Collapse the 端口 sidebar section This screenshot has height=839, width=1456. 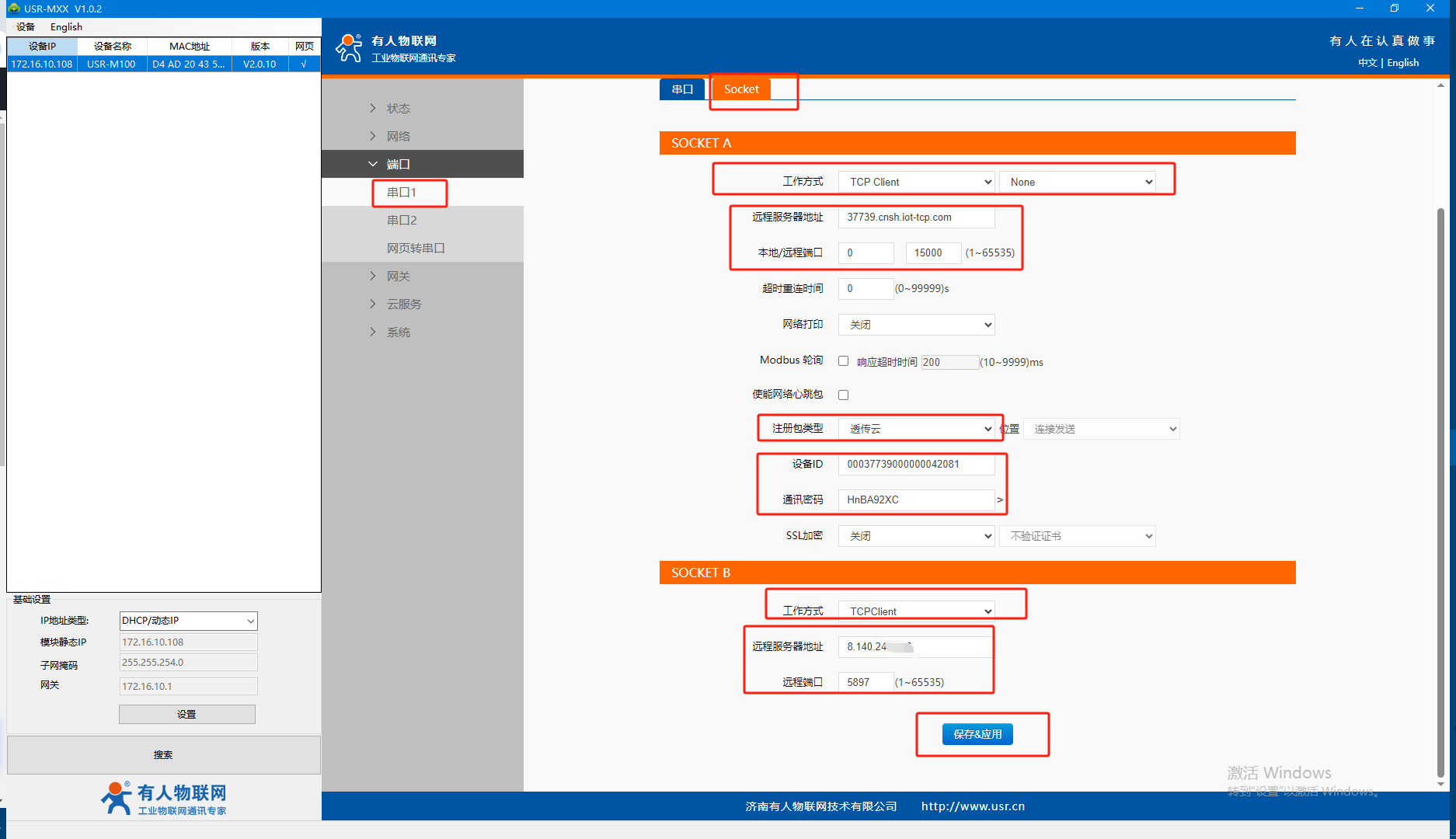click(373, 164)
